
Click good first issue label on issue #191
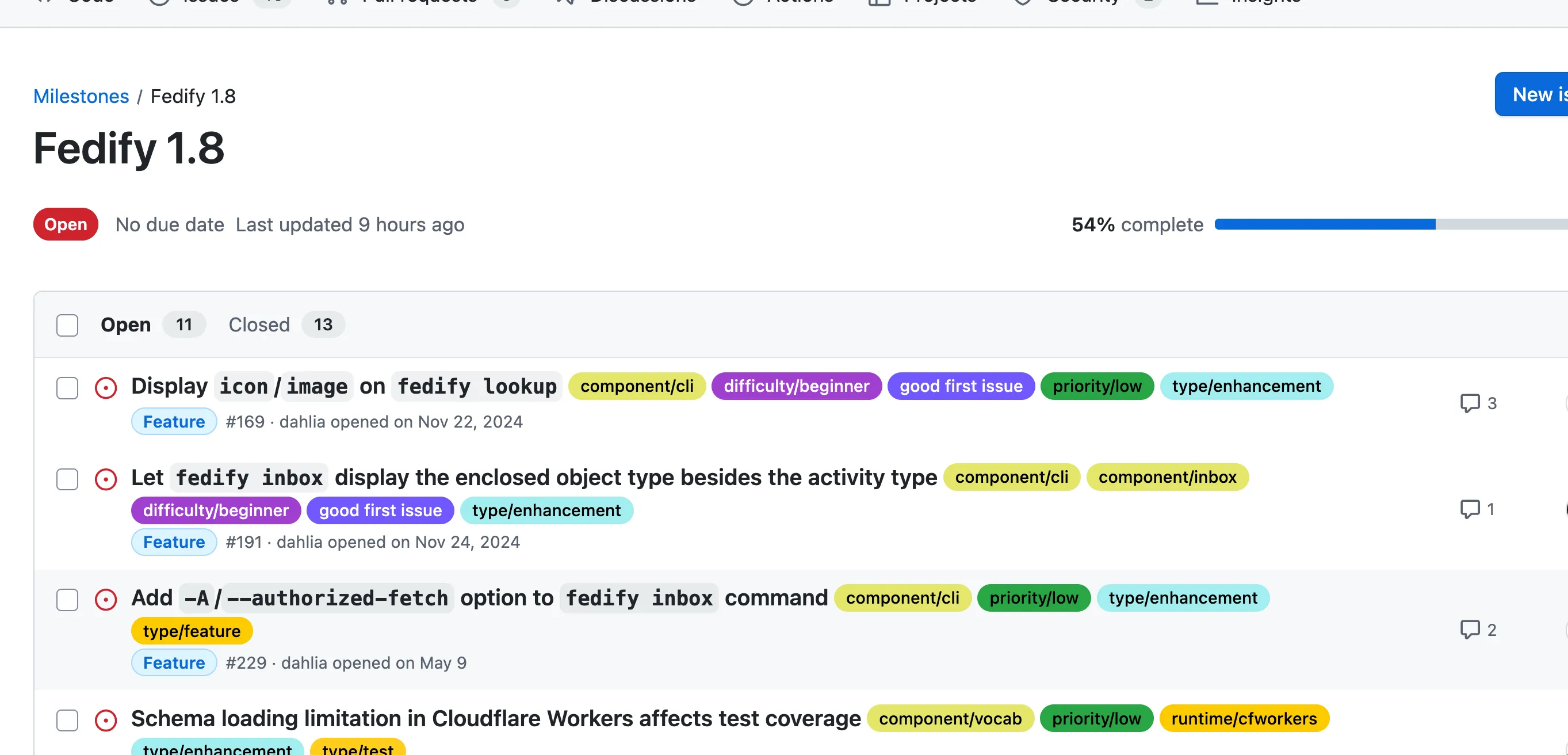(x=380, y=510)
